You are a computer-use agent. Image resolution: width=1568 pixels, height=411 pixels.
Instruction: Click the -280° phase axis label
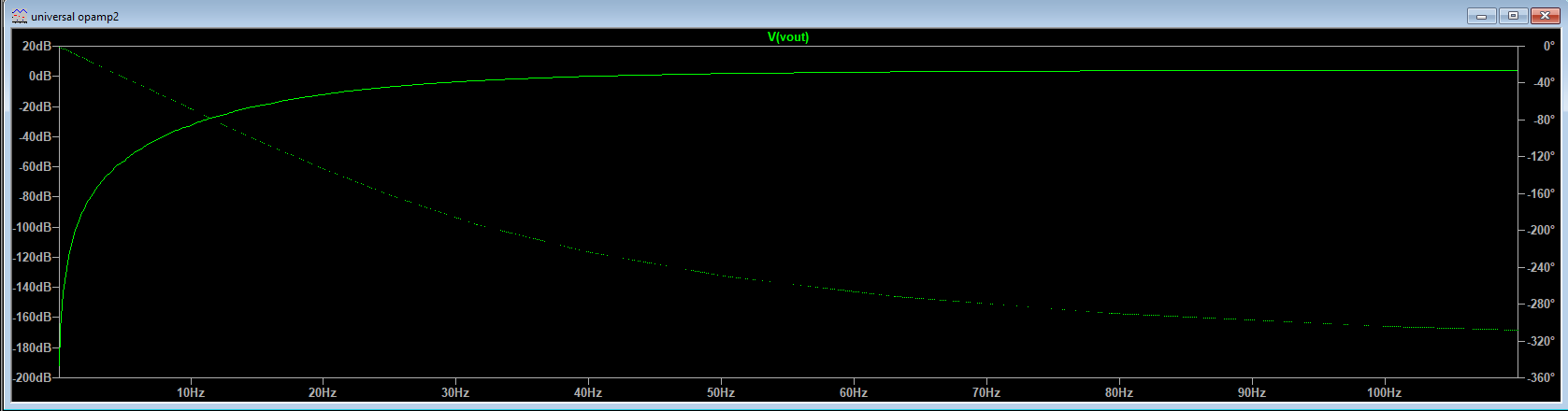point(1539,304)
